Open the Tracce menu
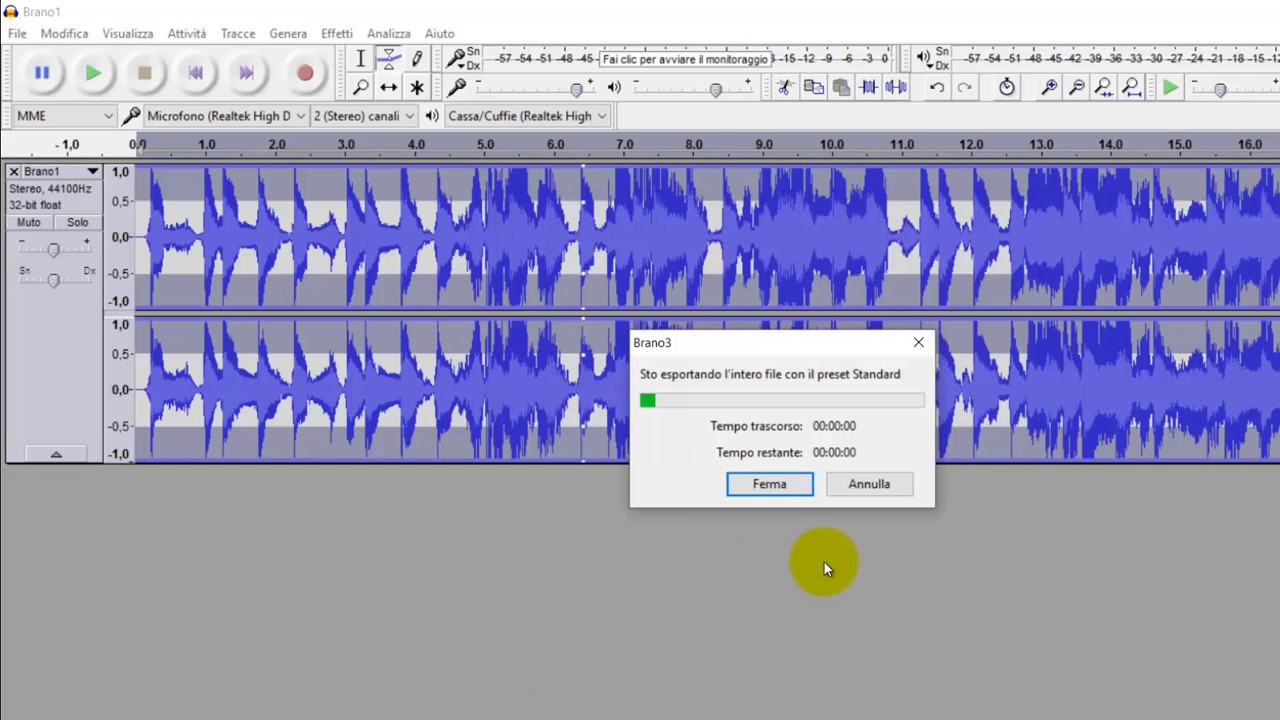The width and height of the screenshot is (1280, 720). coord(238,33)
